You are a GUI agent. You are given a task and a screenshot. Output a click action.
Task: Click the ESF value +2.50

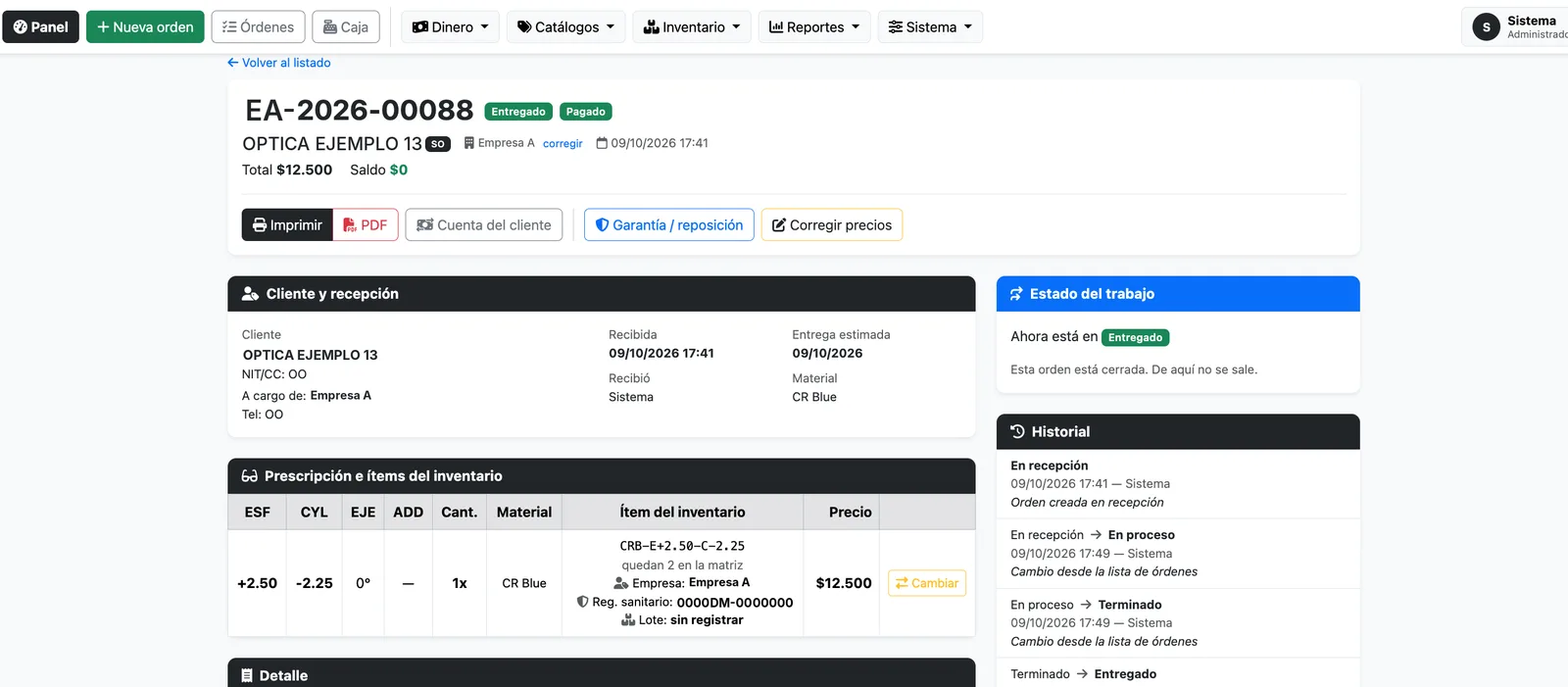258,583
